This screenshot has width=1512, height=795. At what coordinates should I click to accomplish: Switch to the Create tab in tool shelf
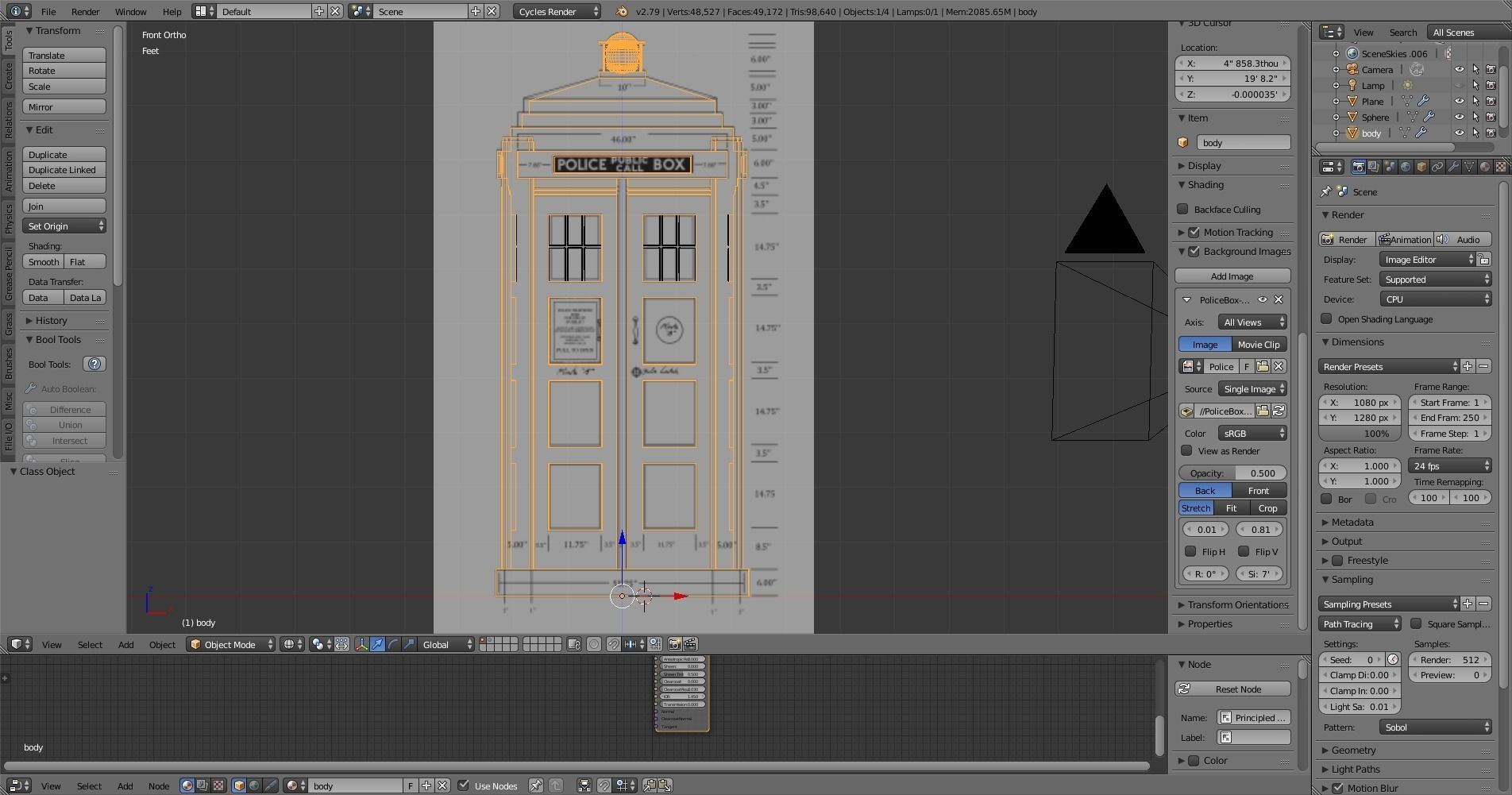9,76
